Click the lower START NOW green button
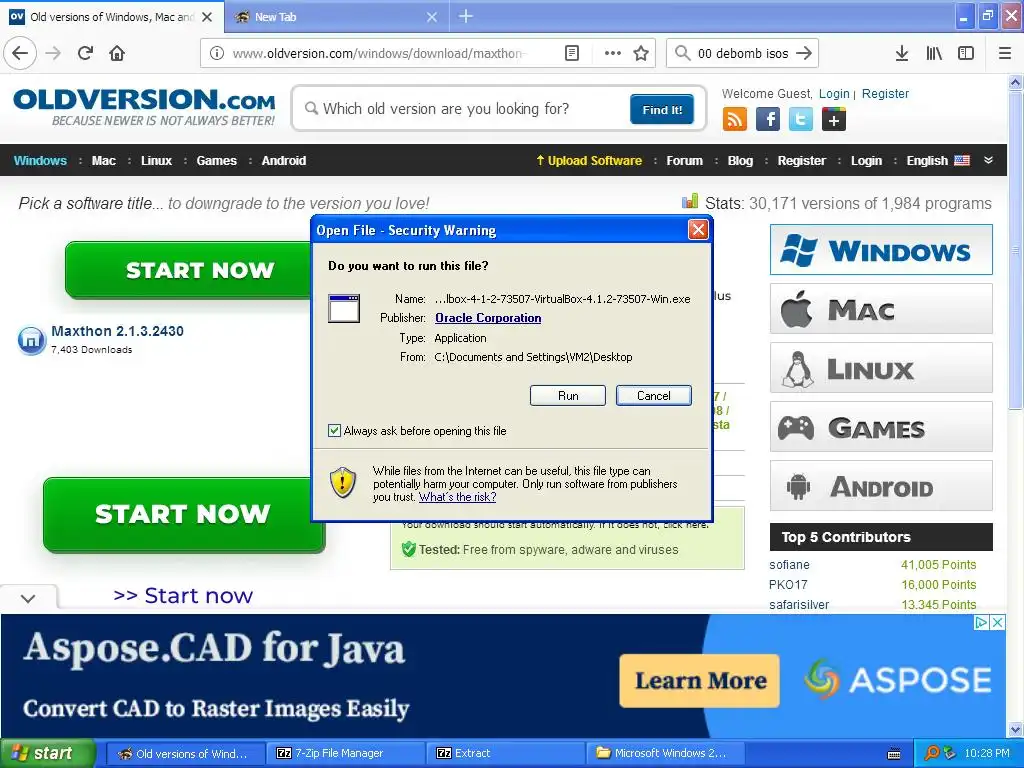 coord(184,514)
